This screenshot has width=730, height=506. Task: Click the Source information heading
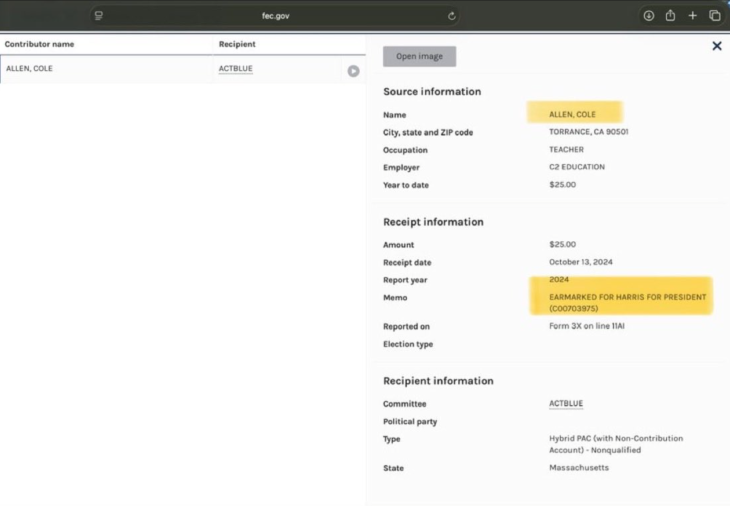[x=432, y=92]
